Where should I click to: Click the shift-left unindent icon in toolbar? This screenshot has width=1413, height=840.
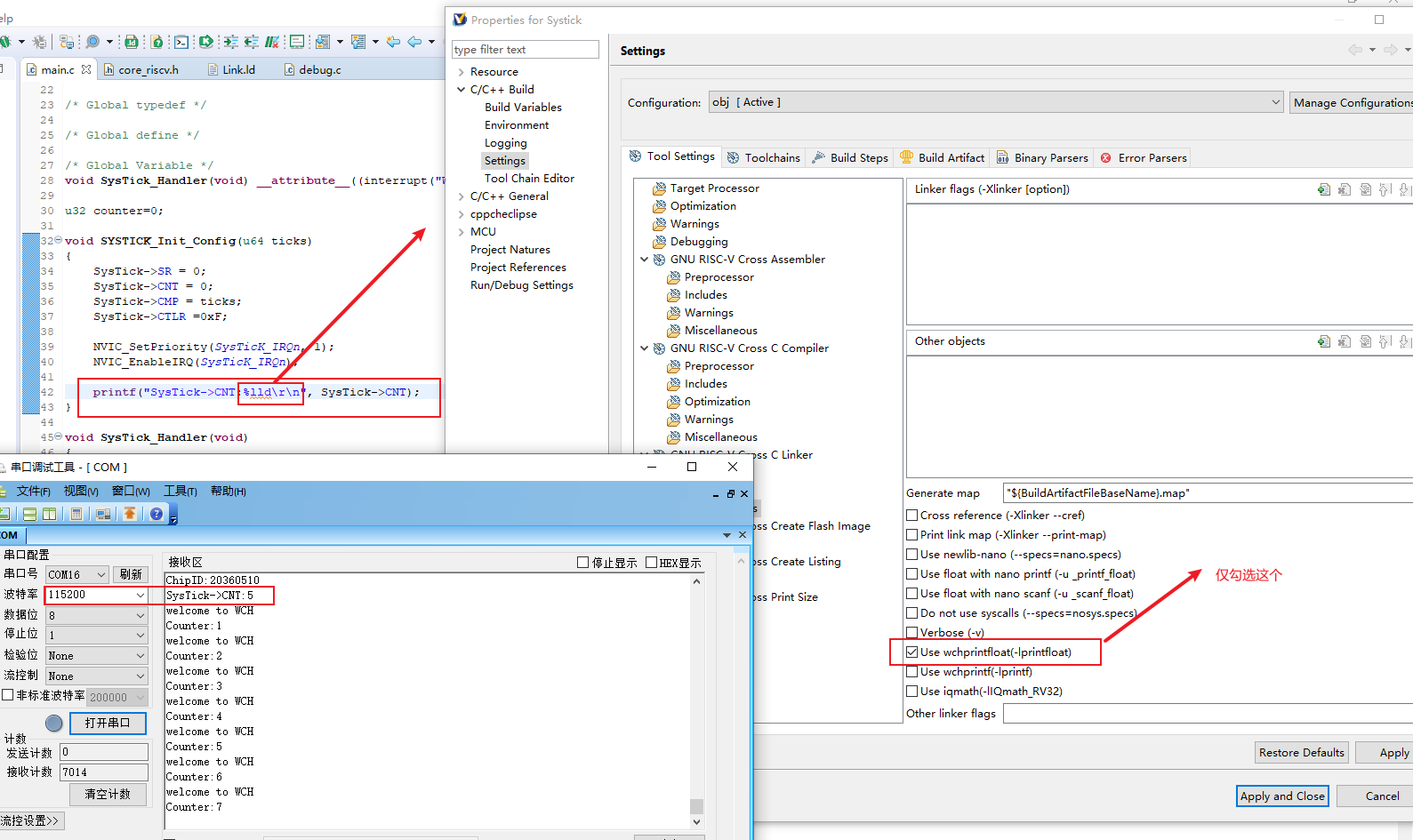252,42
